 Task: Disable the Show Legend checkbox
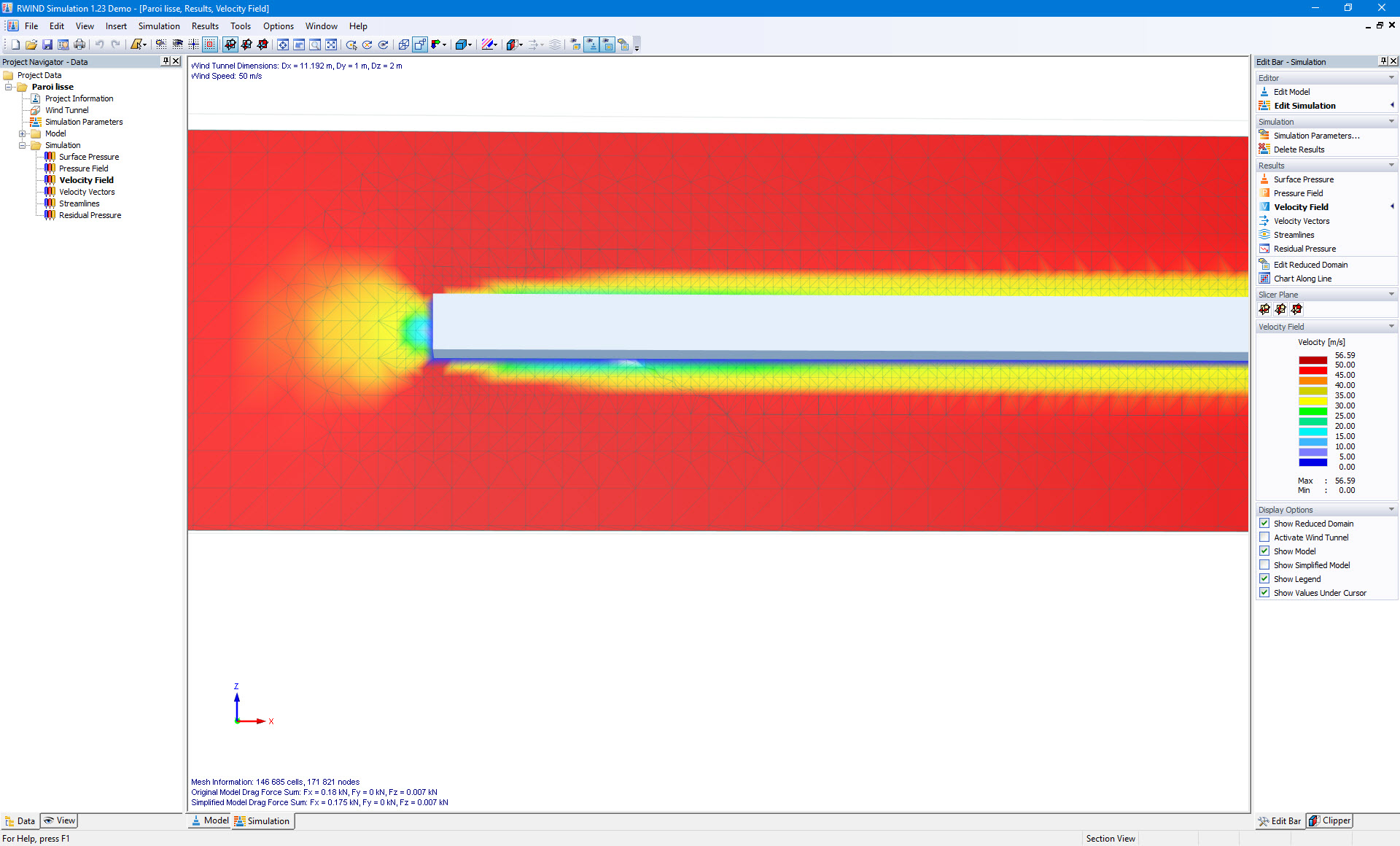[x=1264, y=578]
